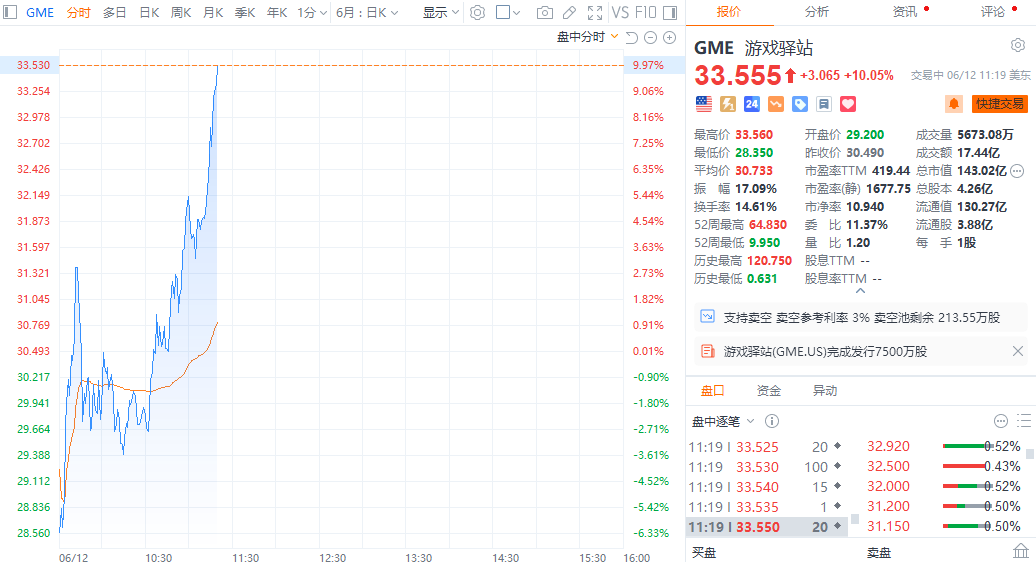
Task: Open the 盘中分时 session dropdown
Action: (587, 37)
